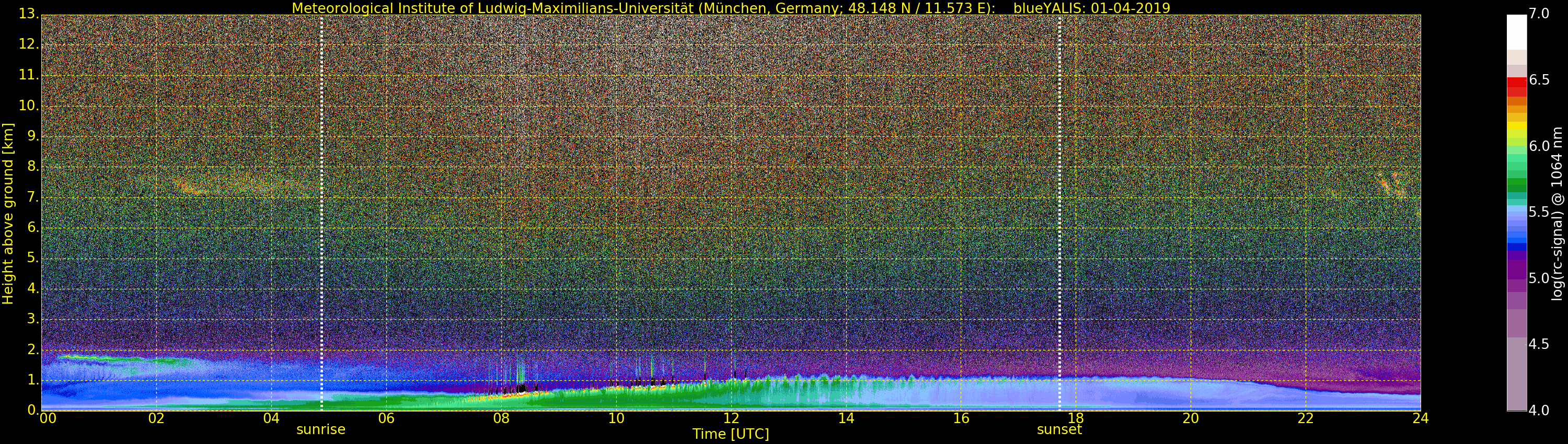Click the colorbar label 'log(rc-signal) @ 1064 nm'
1568x444 pixels.
(x=1557, y=214)
